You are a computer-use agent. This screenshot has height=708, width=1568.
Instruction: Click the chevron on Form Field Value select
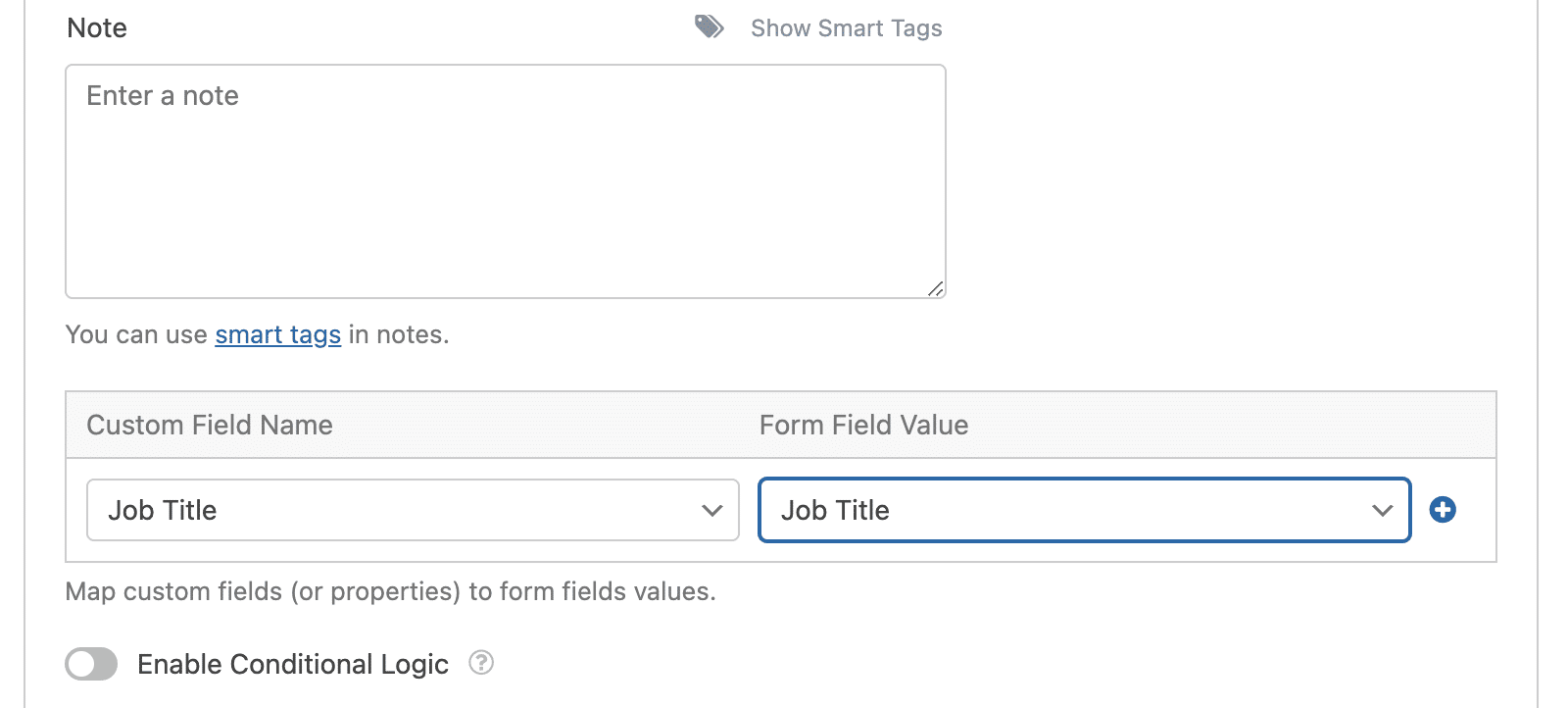[1383, 510]
